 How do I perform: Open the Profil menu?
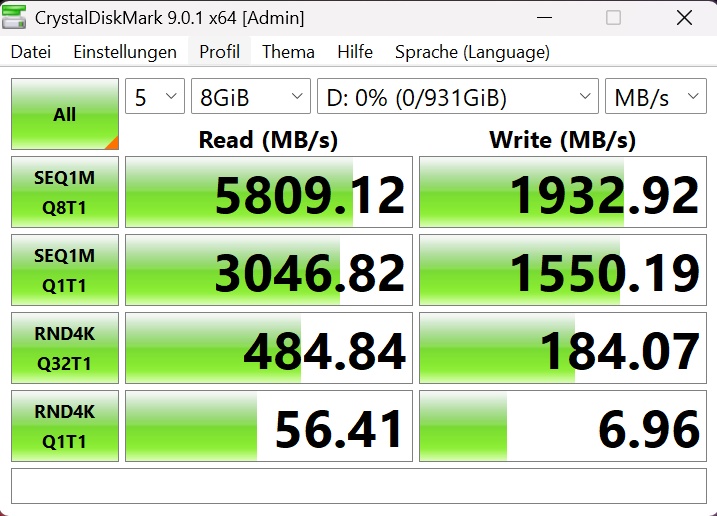click(x=219, y=52)
